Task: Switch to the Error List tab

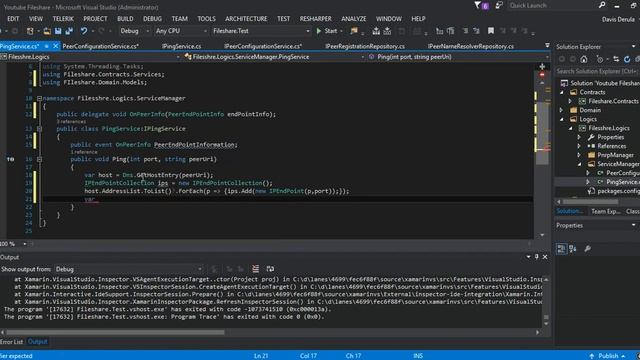Action: (12, 342)
